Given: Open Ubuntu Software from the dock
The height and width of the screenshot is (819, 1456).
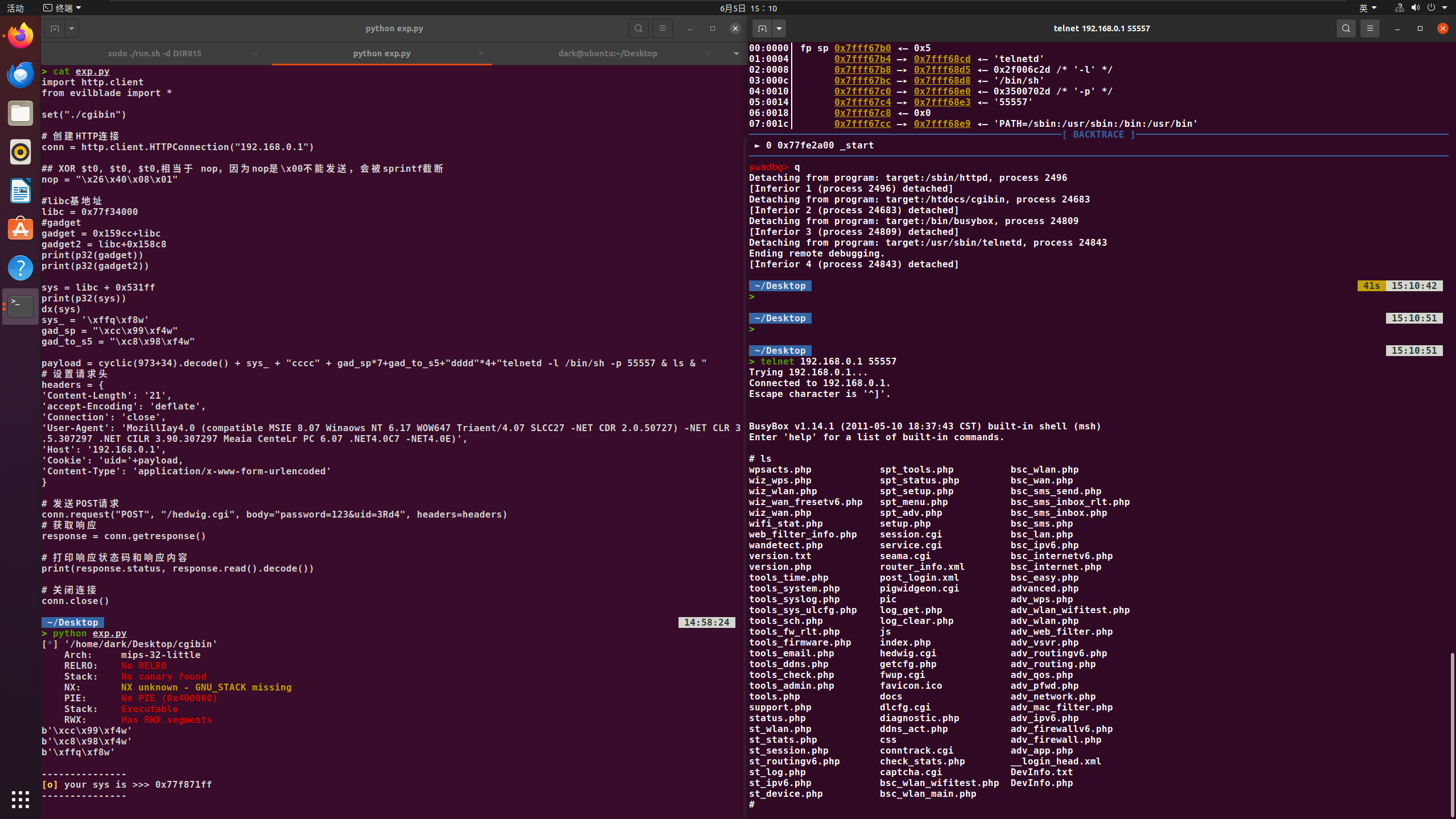Looking at the screenshot, I should [x=20, y=229].
